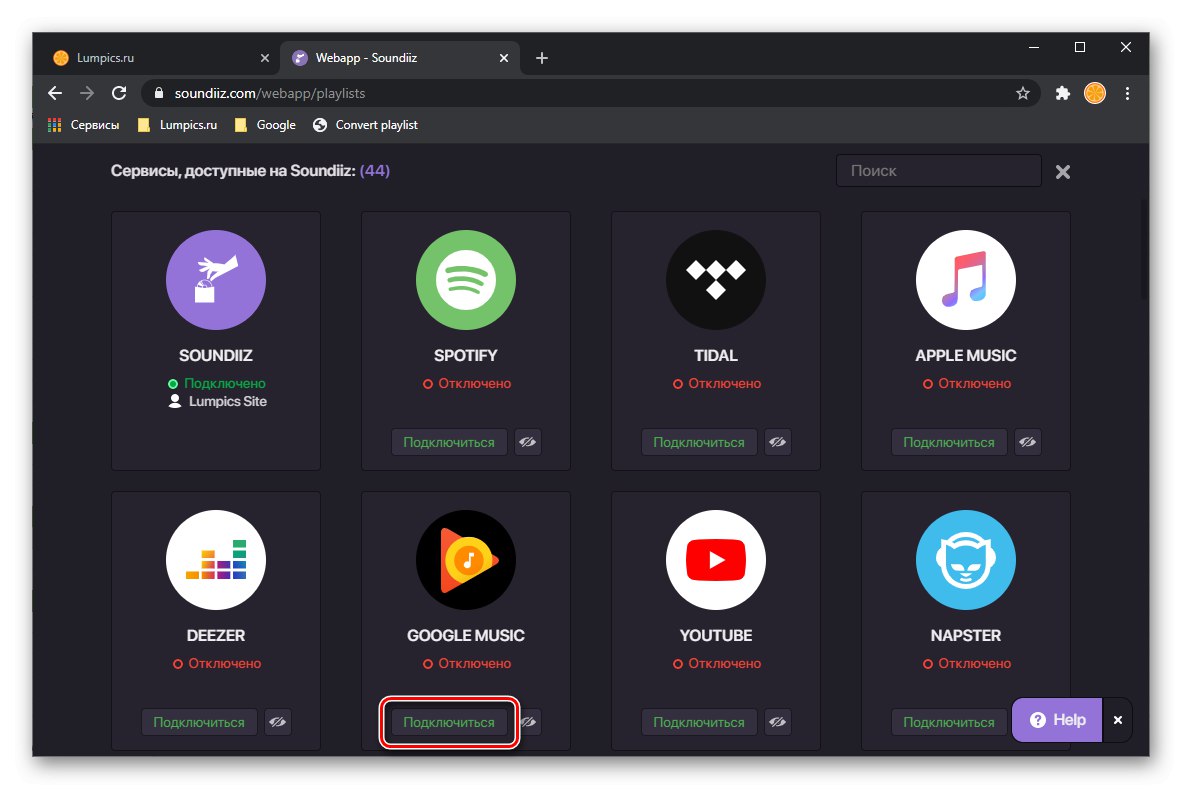Click the Отключено status under Spotify
Viewport: 1182px width, 789px height.
click(x=474, y=383)
